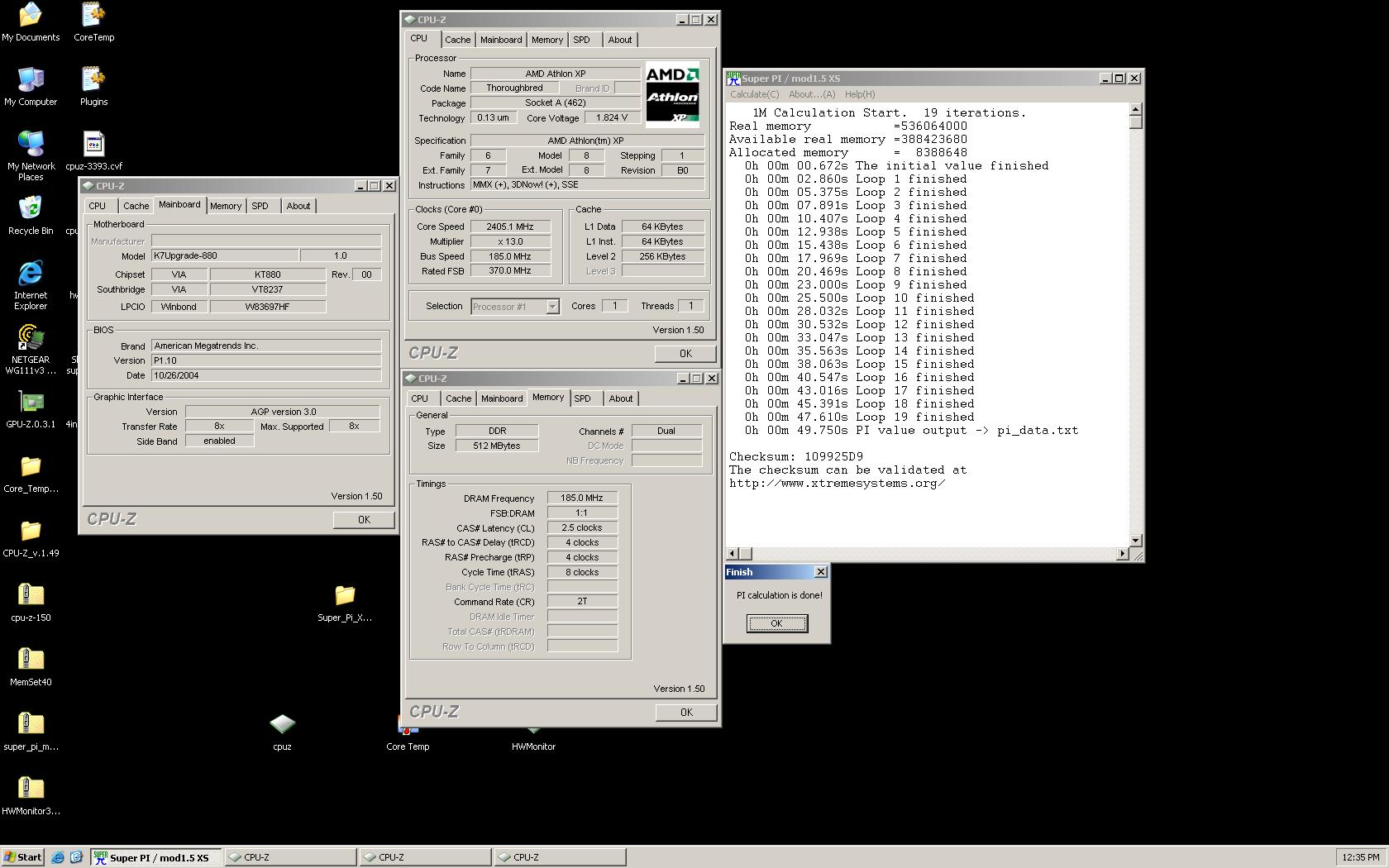This screenshot has width=1389, height=868.
Task: Click Super PI horizontal scrollbar right arrow
Action: coord(1122,553)
